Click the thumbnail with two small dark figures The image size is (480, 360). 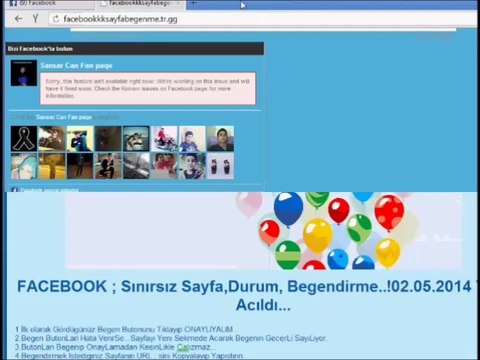pos(220,166)
